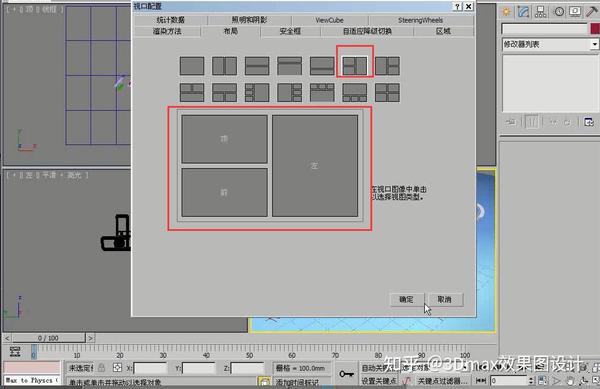Switch to the 安全框 tab
The image size is (600, 389).
point(290,31)
